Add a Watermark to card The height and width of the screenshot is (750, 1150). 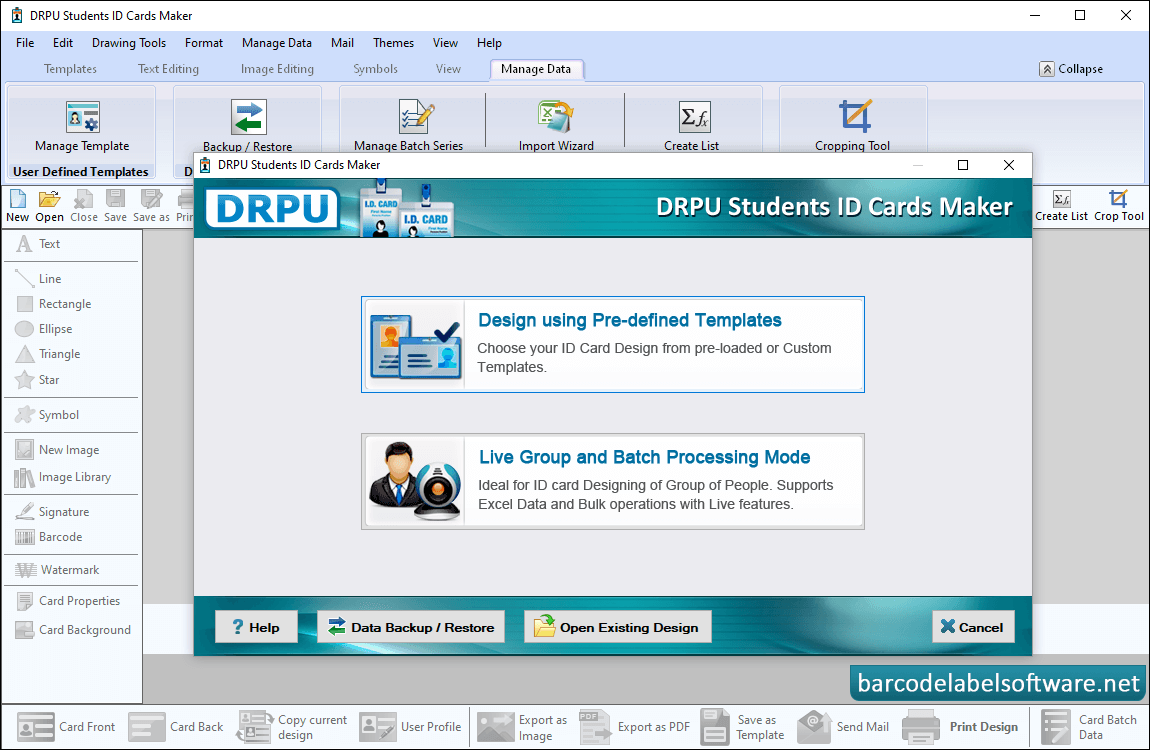pyautogui.click(x=57, y=570)
